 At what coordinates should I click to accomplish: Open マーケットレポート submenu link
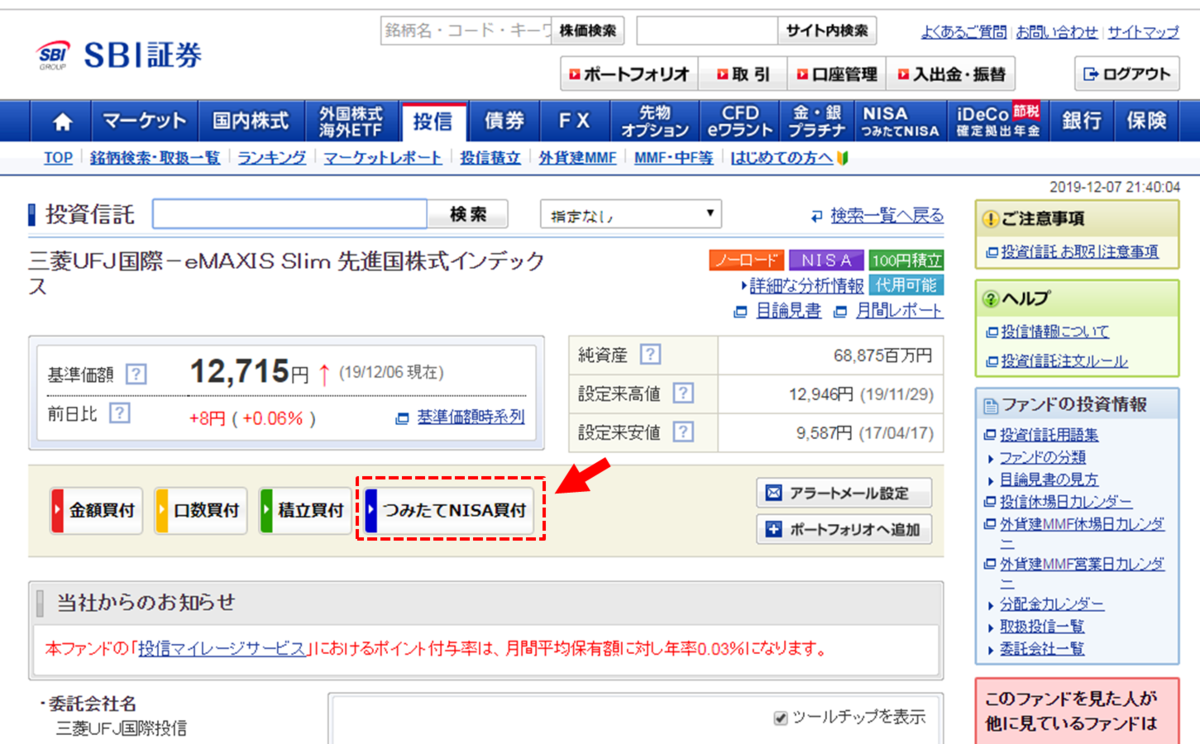point(383,158)
